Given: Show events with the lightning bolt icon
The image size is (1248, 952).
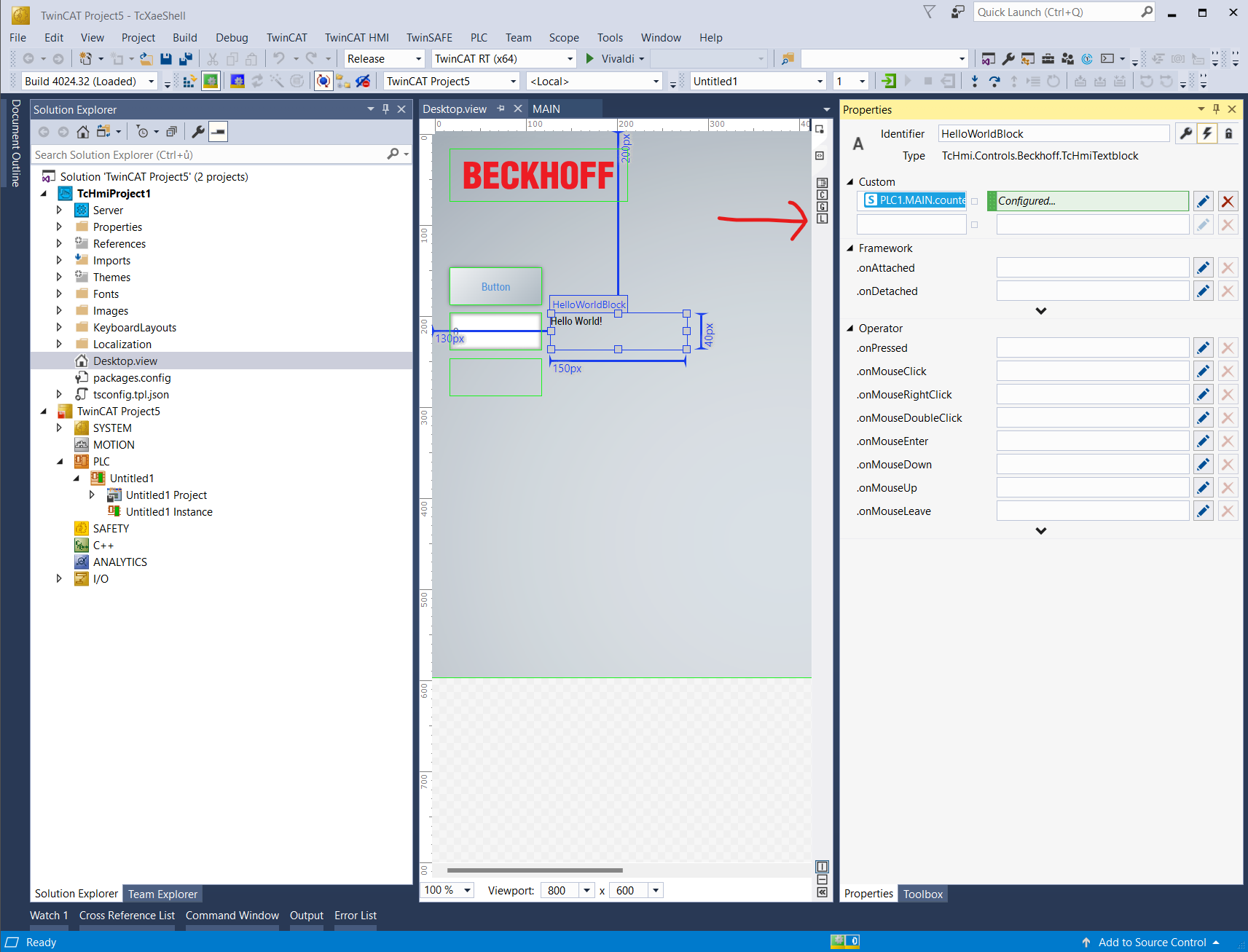Looking at the screenshot, I should tap(1207, 133).
